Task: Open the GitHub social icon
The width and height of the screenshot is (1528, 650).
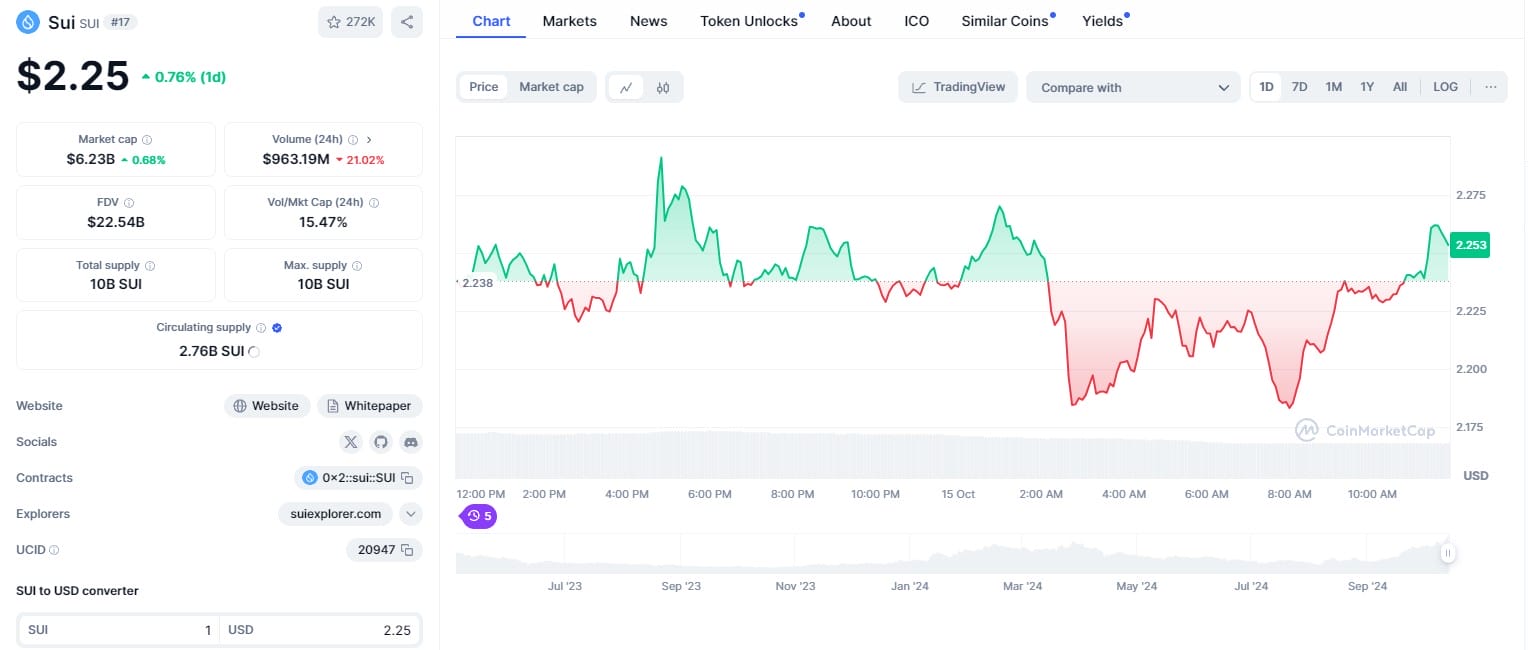Action: click(380, 442)
